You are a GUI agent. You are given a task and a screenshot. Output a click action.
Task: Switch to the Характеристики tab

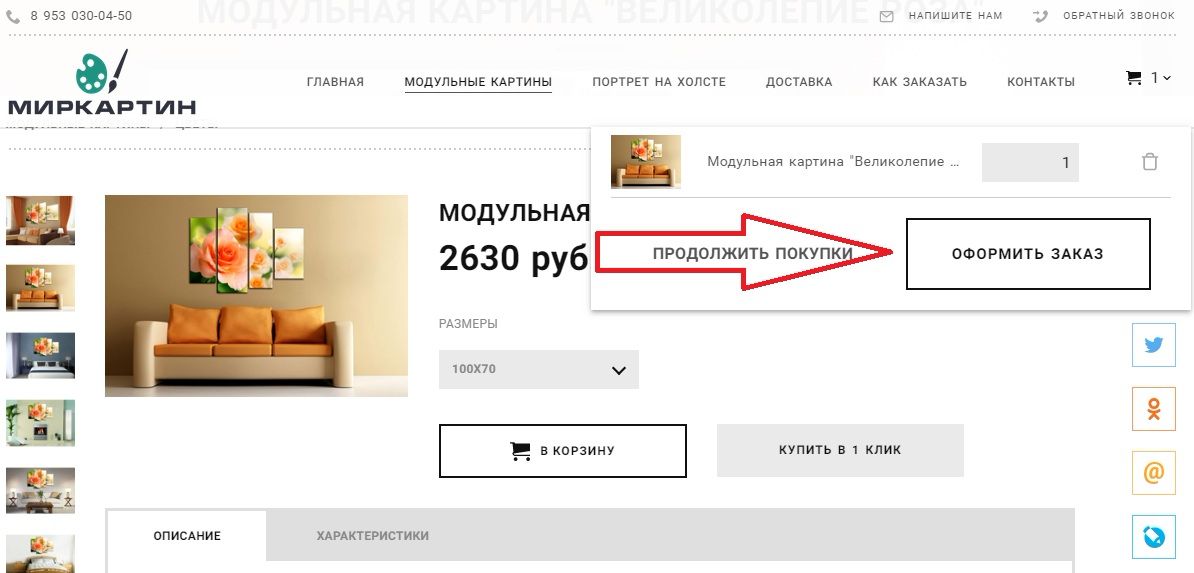pyautogui.click(x=372, y=536)
